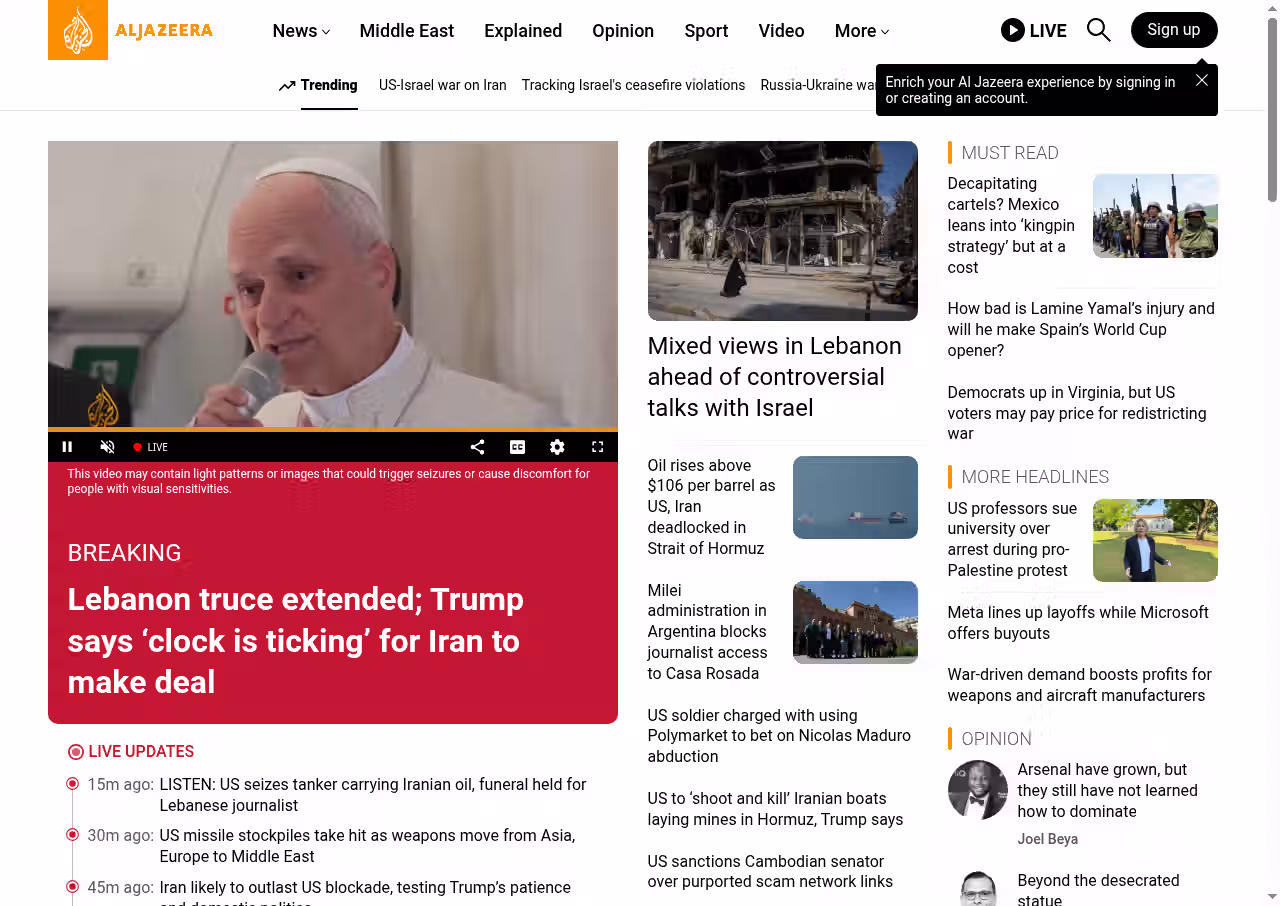This screenshot has width=1280, height=906.
Task: Open video settings gear
Action: point(557,447)
